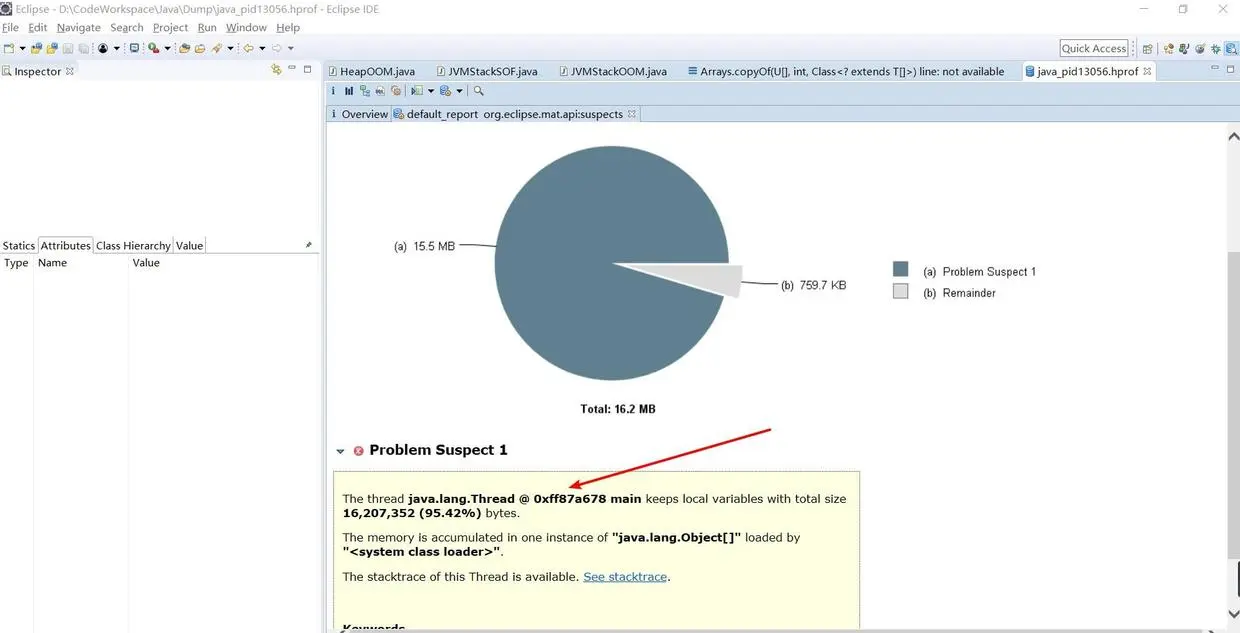Close the Inspector view tab

click(x=70, y=71)
